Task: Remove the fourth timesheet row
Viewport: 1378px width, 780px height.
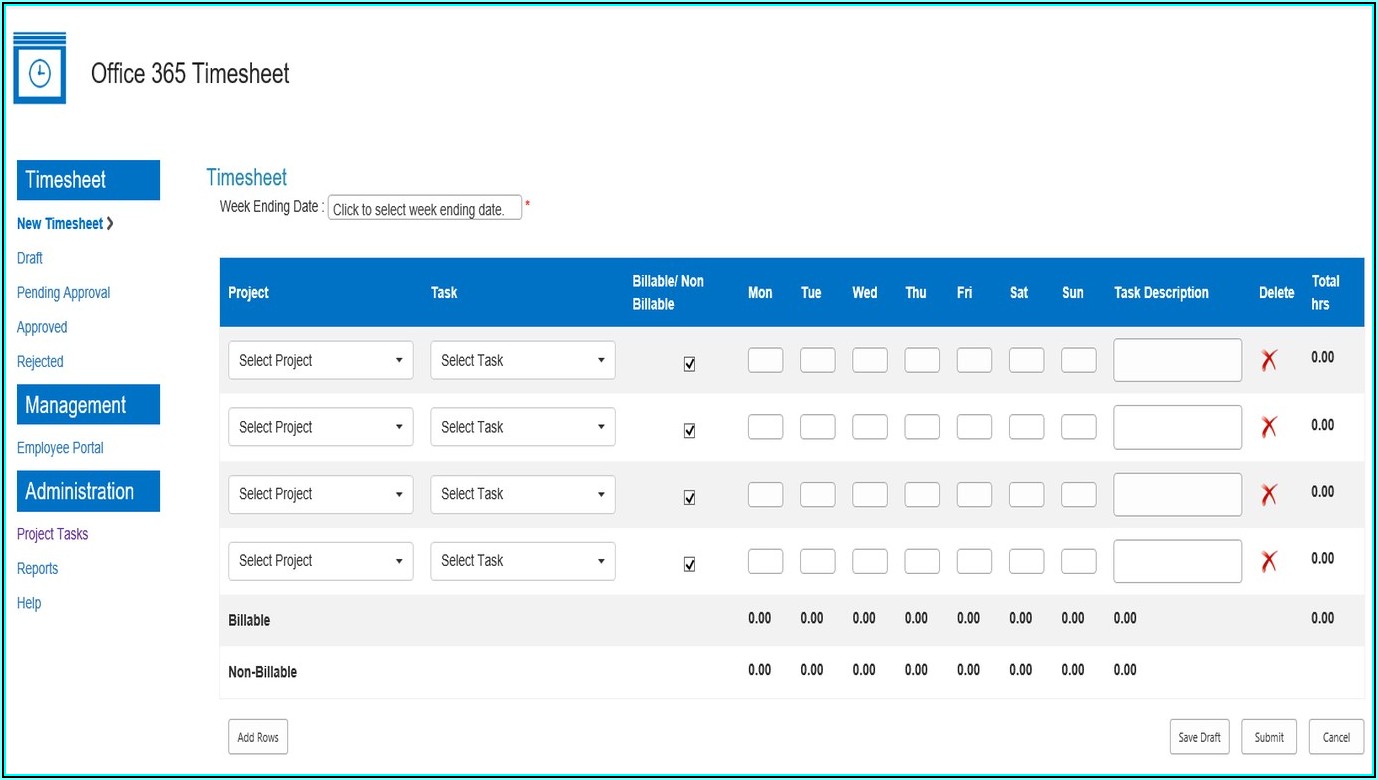Action: [1269, 562]
